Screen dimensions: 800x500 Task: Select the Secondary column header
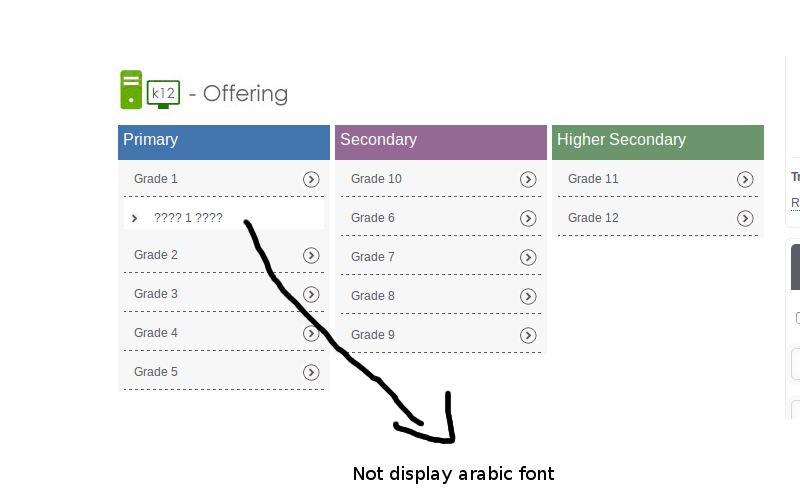coord(440,141)
